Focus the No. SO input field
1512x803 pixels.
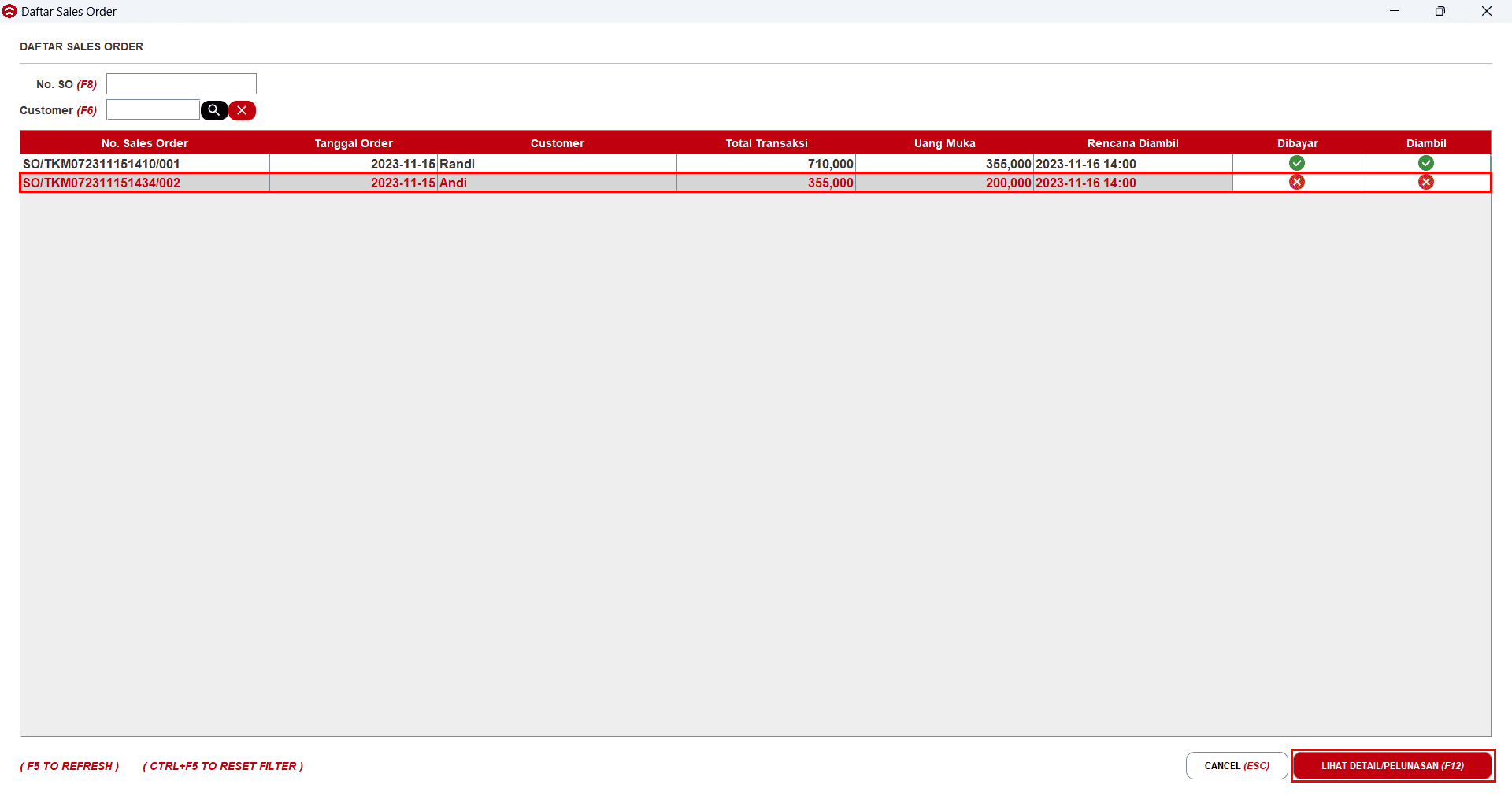(181, 83)
